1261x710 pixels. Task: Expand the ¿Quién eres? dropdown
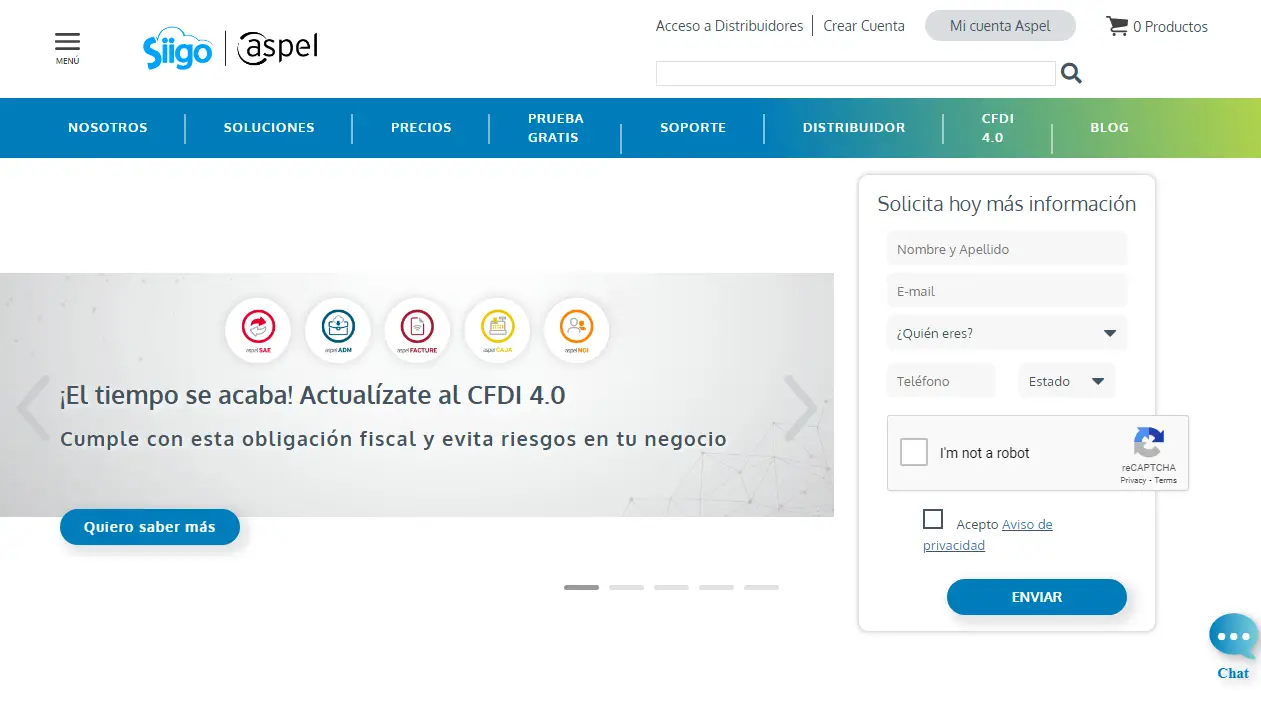[1007, 333]
